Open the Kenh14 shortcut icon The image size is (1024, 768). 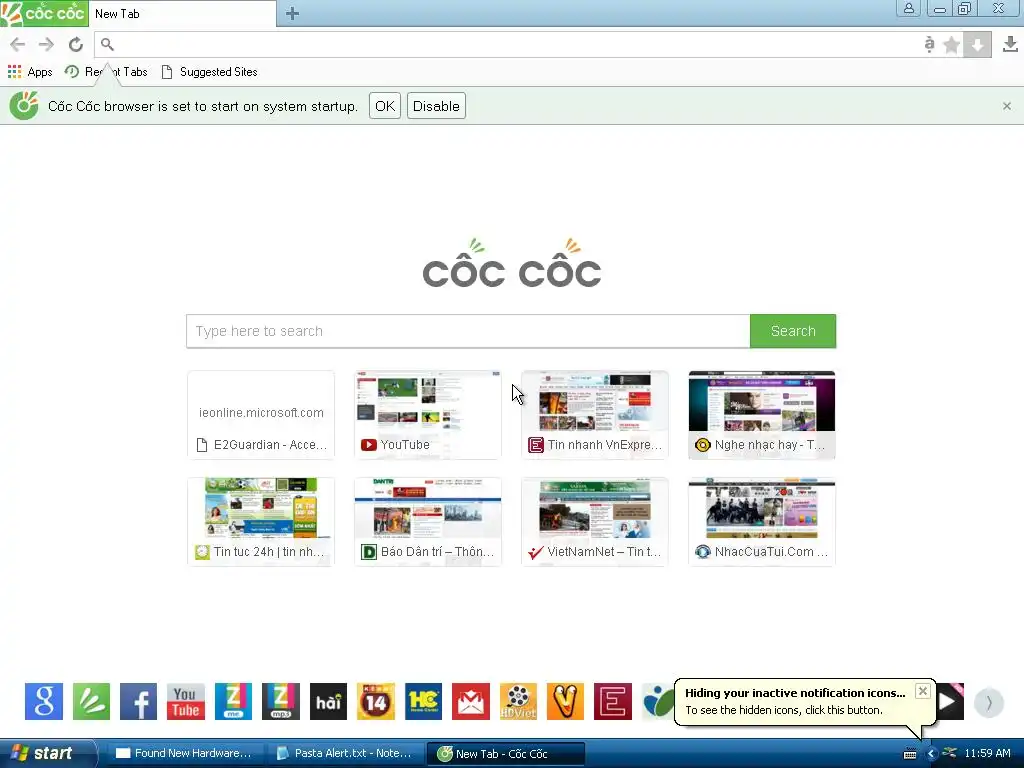[x=376, y=701]
